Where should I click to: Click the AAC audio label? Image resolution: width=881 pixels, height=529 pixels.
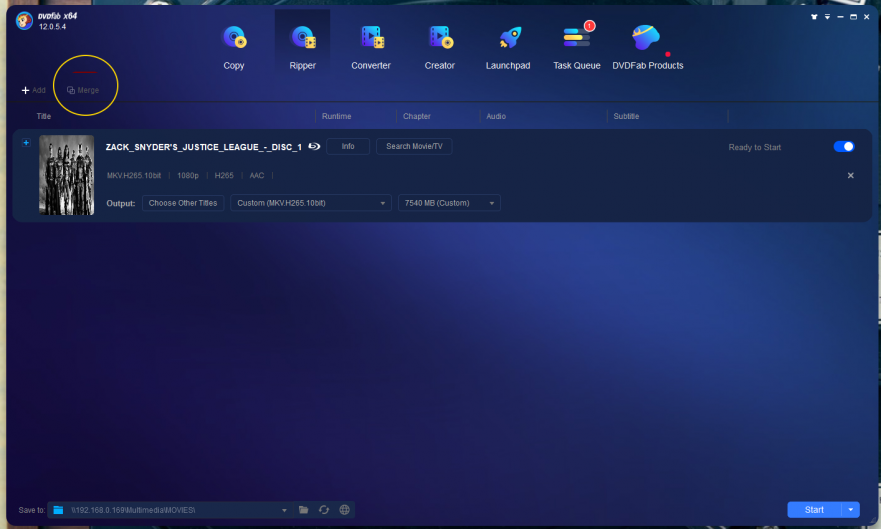pos(257,176)
